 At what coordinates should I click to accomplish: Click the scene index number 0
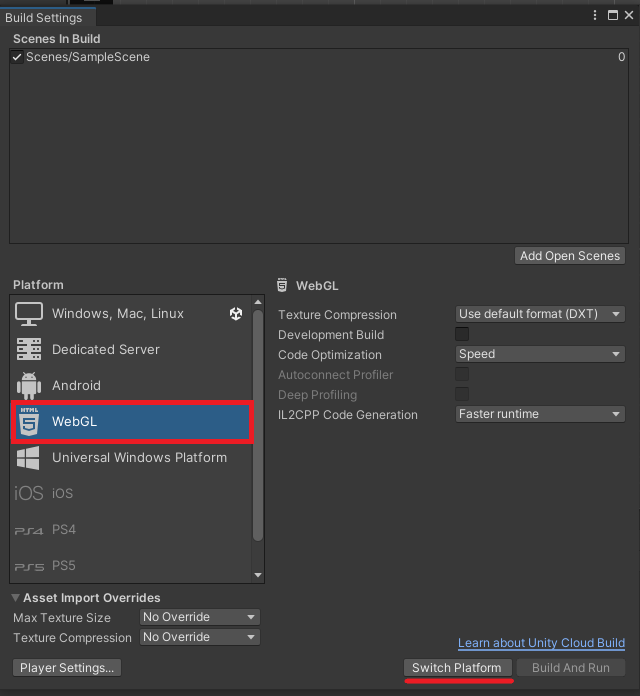click(621, 57)
